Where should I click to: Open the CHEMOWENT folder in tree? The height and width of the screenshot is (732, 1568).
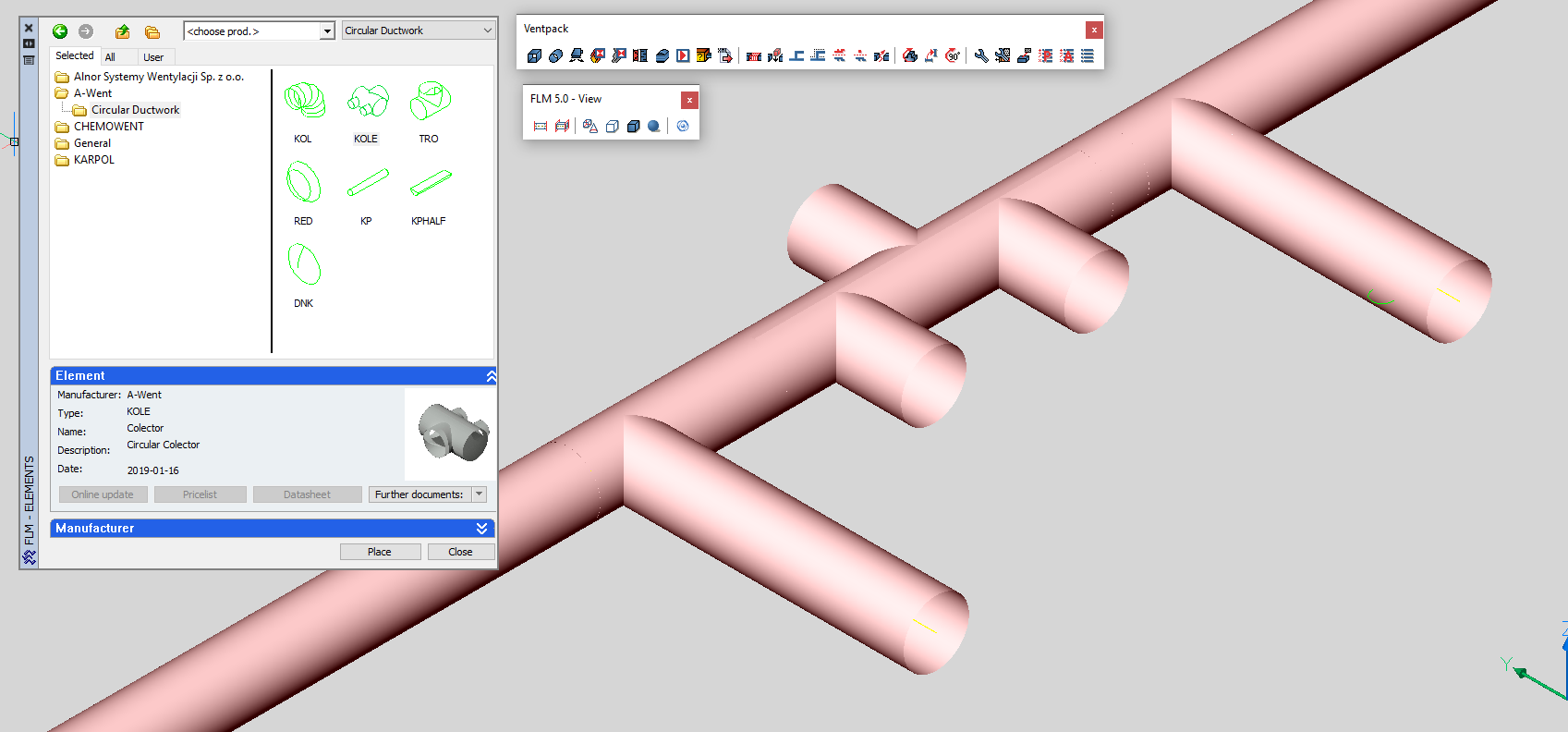108,127
